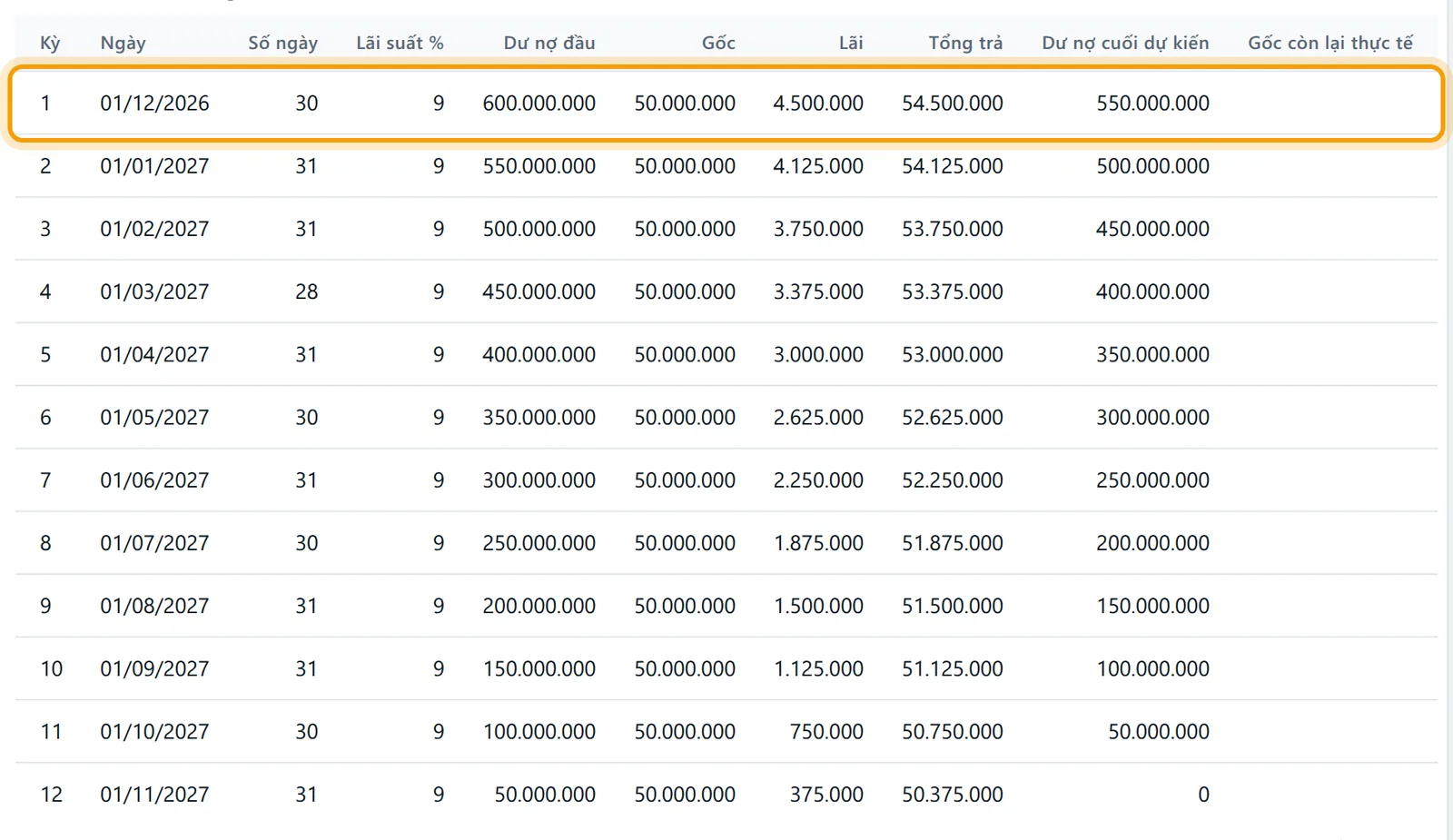Click the interest value 2.250.000
Viewport: 1453px width, 840px height.
pyautogui.click(x=818, y=480)
